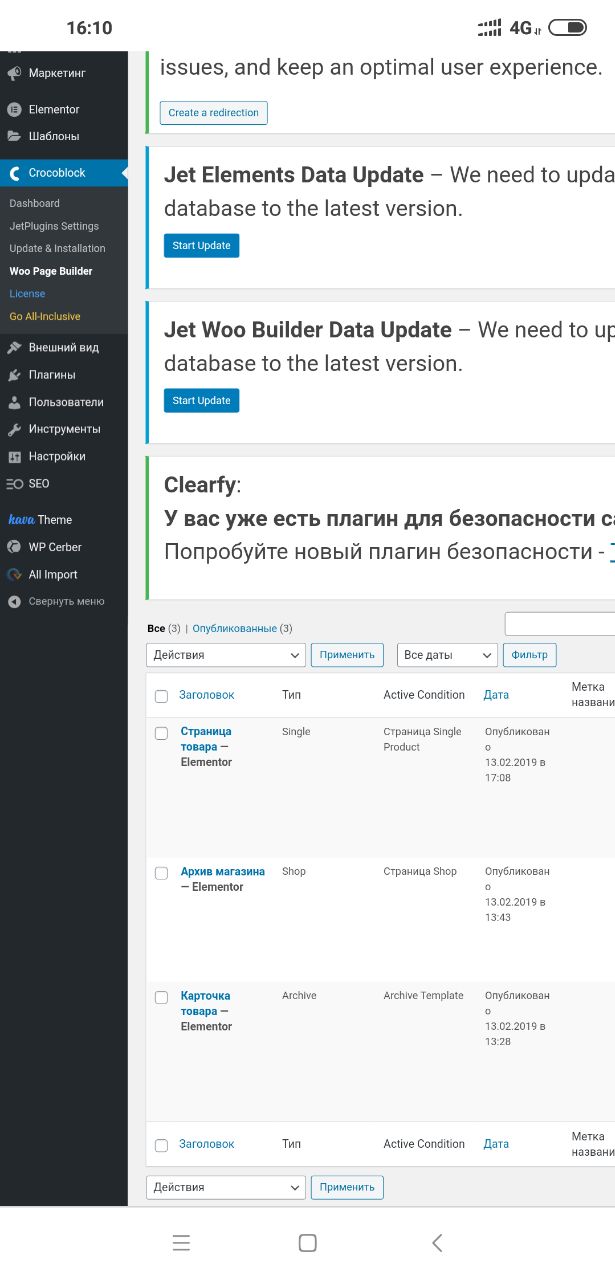Viewport: 615px width, 1280px height.
Task: Click the SEO menu icon
Action: click(14, 484)
